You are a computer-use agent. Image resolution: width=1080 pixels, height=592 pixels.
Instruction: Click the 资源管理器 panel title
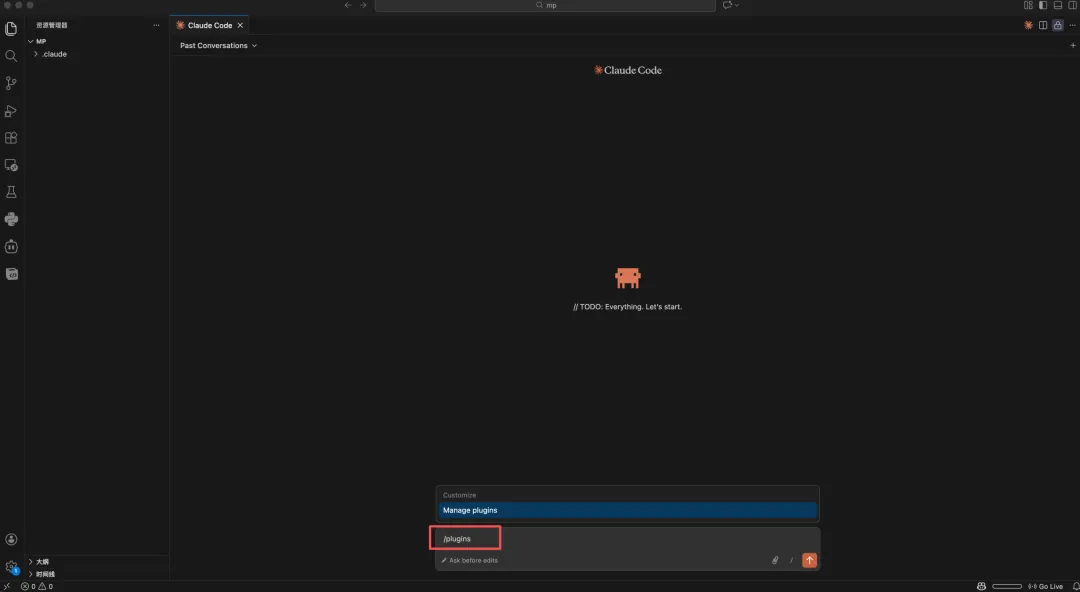point(52,25)
